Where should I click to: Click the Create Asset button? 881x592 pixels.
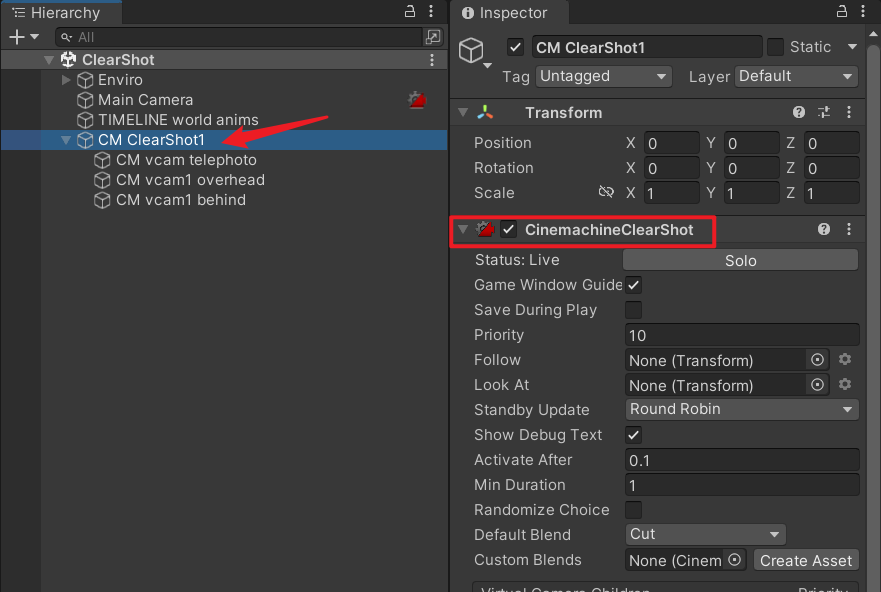(806, 560)
